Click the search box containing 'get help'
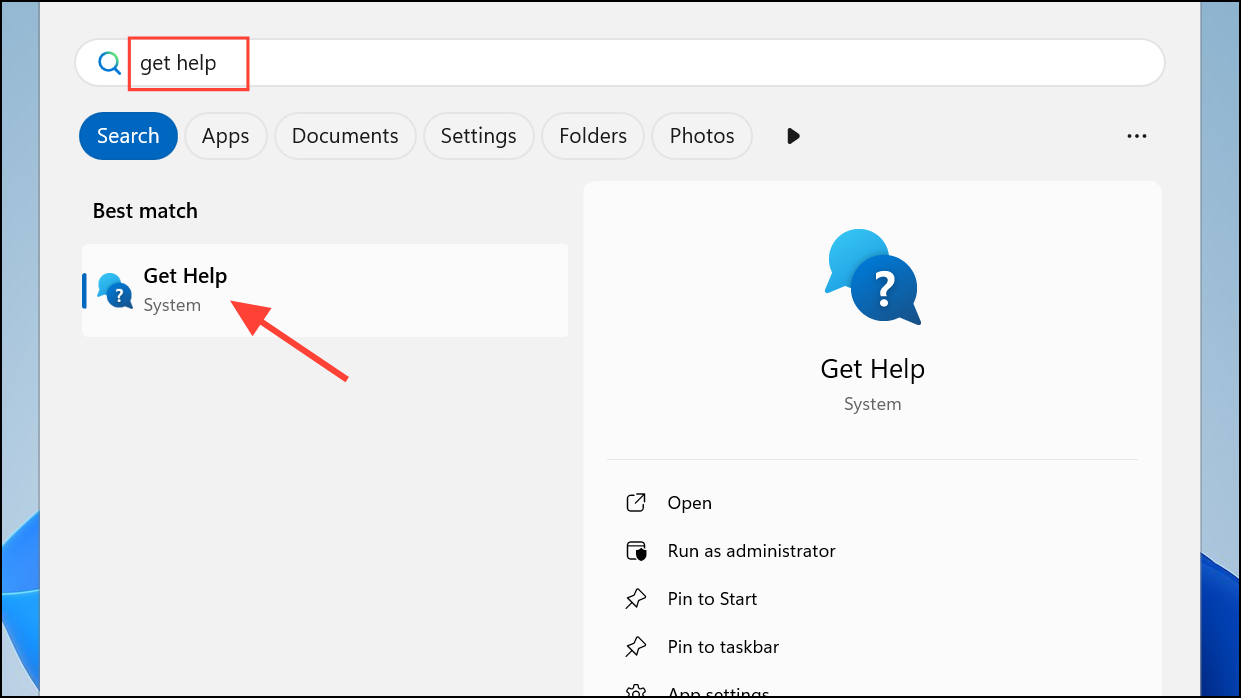The image size is (1241, 698). click(x=620, y=63)
